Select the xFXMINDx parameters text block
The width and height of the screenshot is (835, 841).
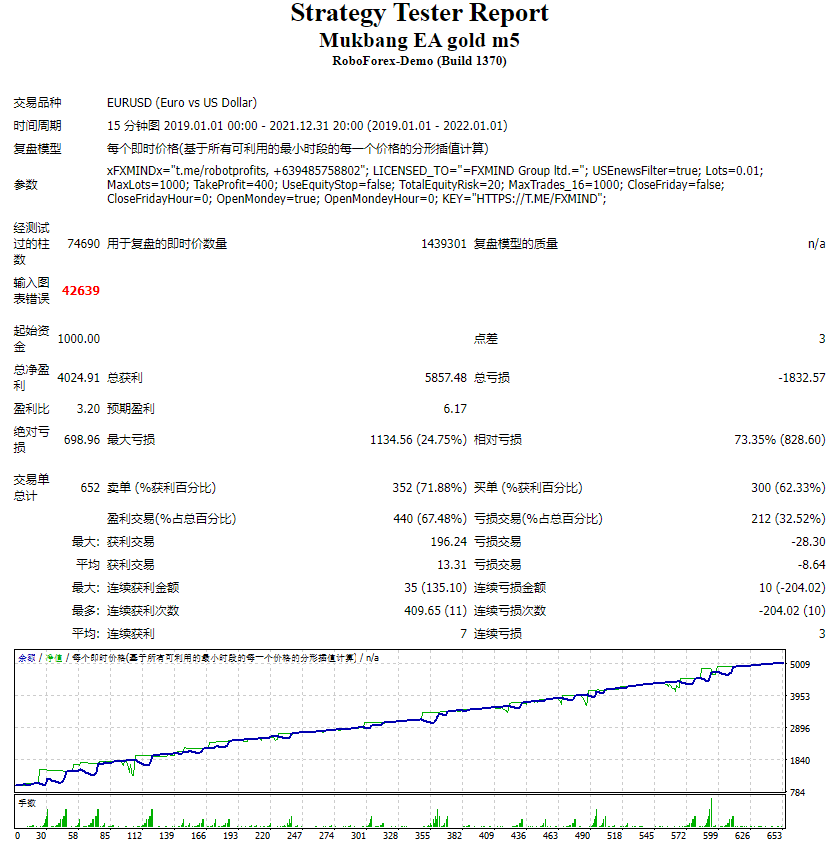click(x=435, y=185)
